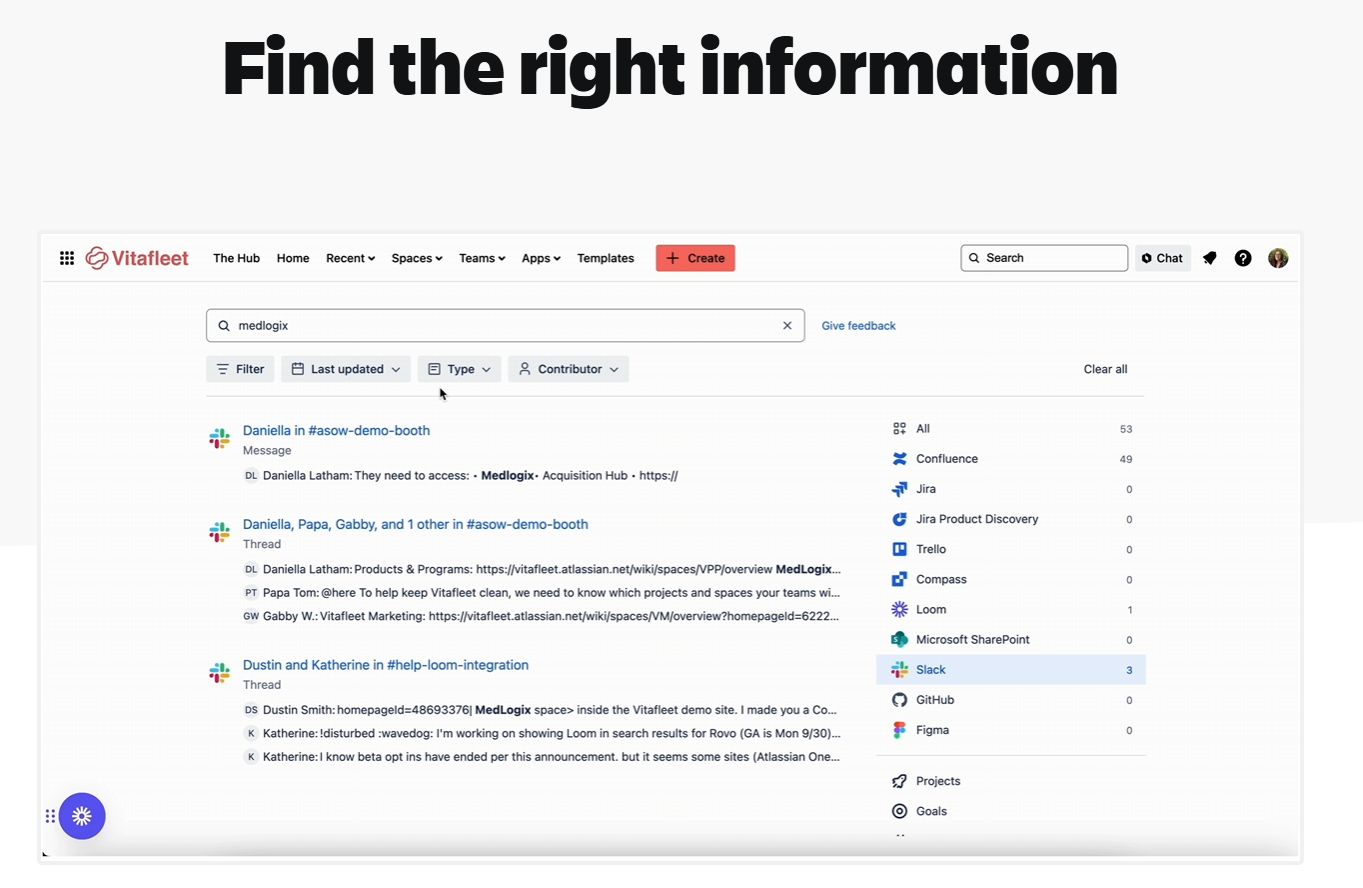Expand the Apps dropdown menu
1363x888 pixels.
(x=541, y=258)
